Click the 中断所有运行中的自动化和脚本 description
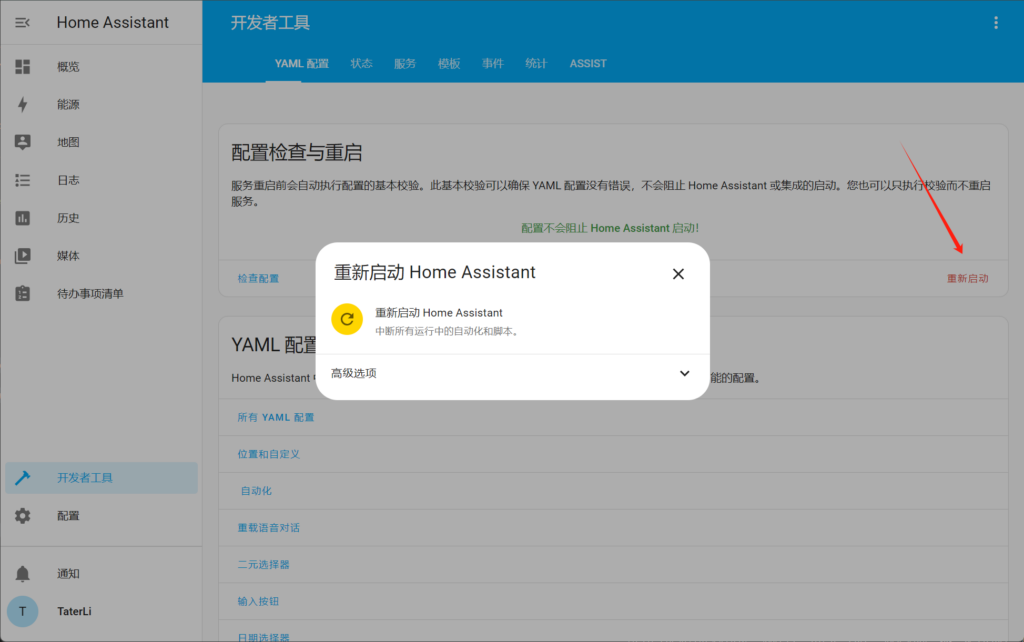This screenshot has height=642, width=1024. (449, 331)
